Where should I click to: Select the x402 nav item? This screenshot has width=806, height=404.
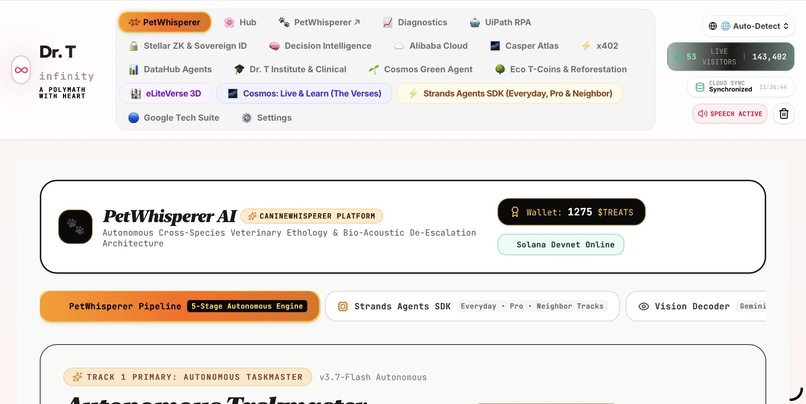tap(599, 46)
